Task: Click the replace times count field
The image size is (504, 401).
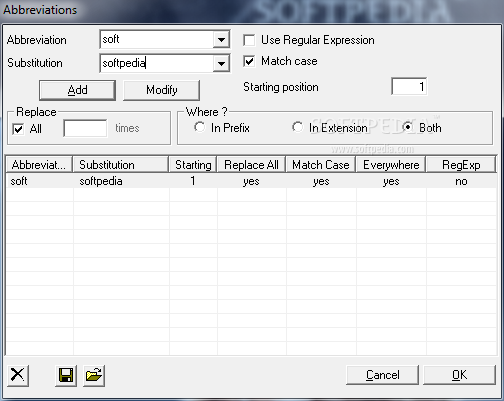Action: tap(85, 128)
